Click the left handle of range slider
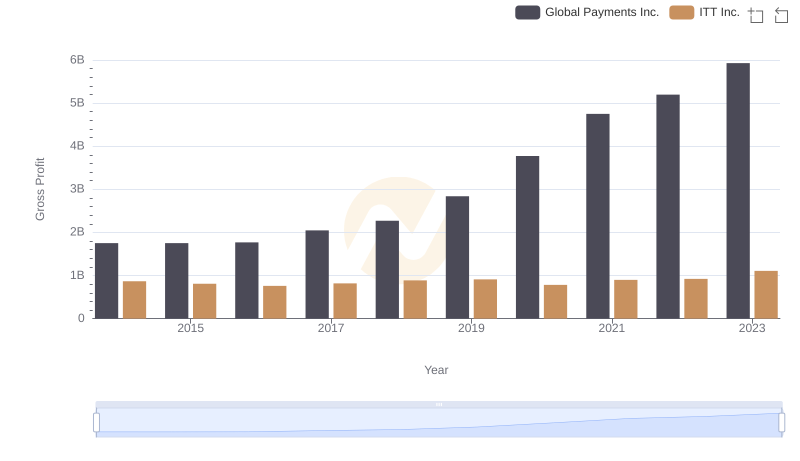 click(96, 423)
